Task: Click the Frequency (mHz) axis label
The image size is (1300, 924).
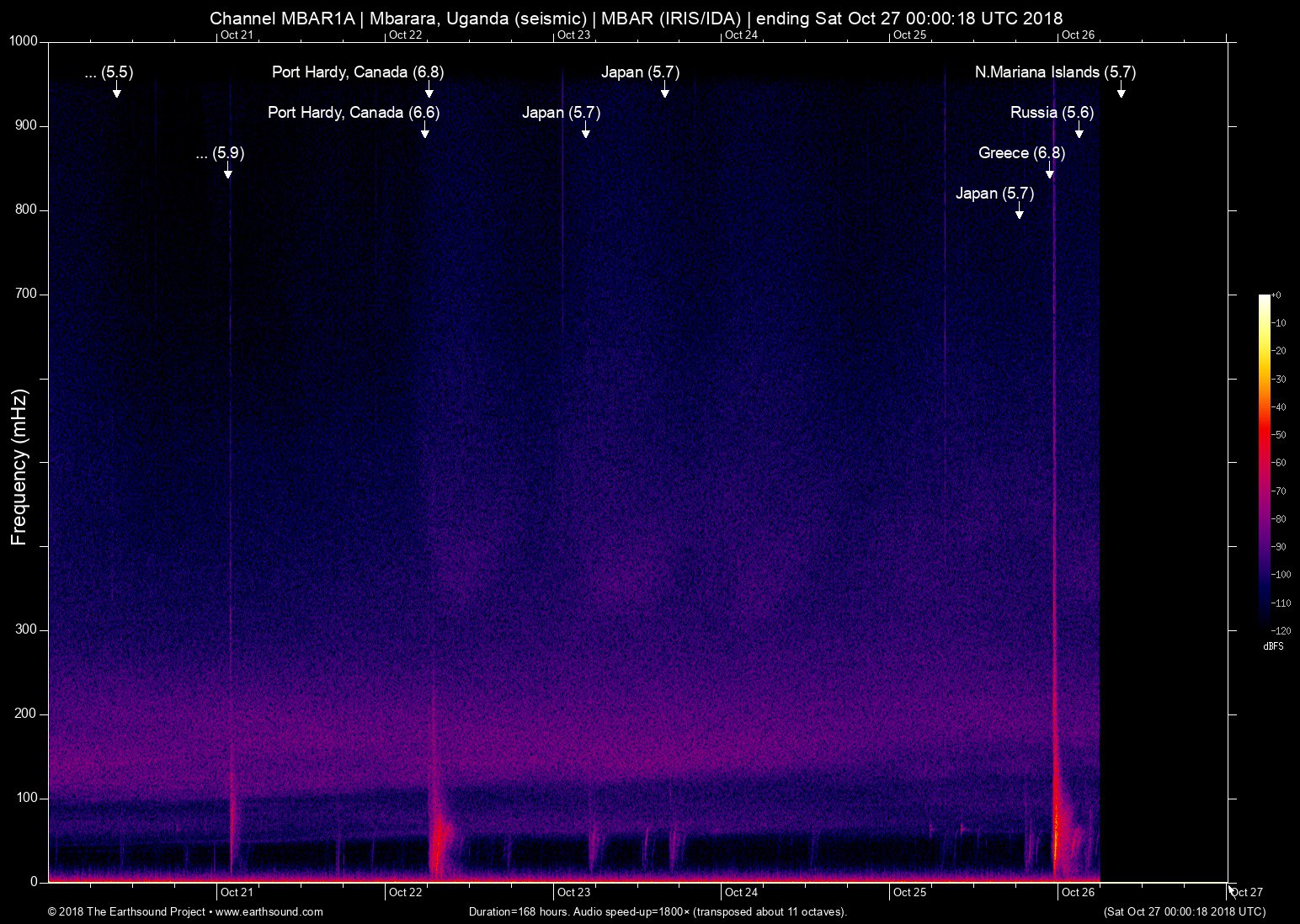Action: click(x=19, y=467)
